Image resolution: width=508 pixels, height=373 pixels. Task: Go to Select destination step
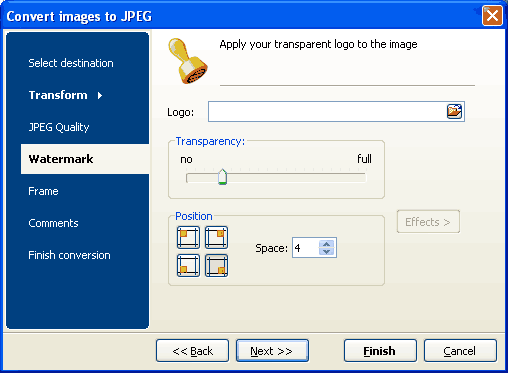(71, 63)
